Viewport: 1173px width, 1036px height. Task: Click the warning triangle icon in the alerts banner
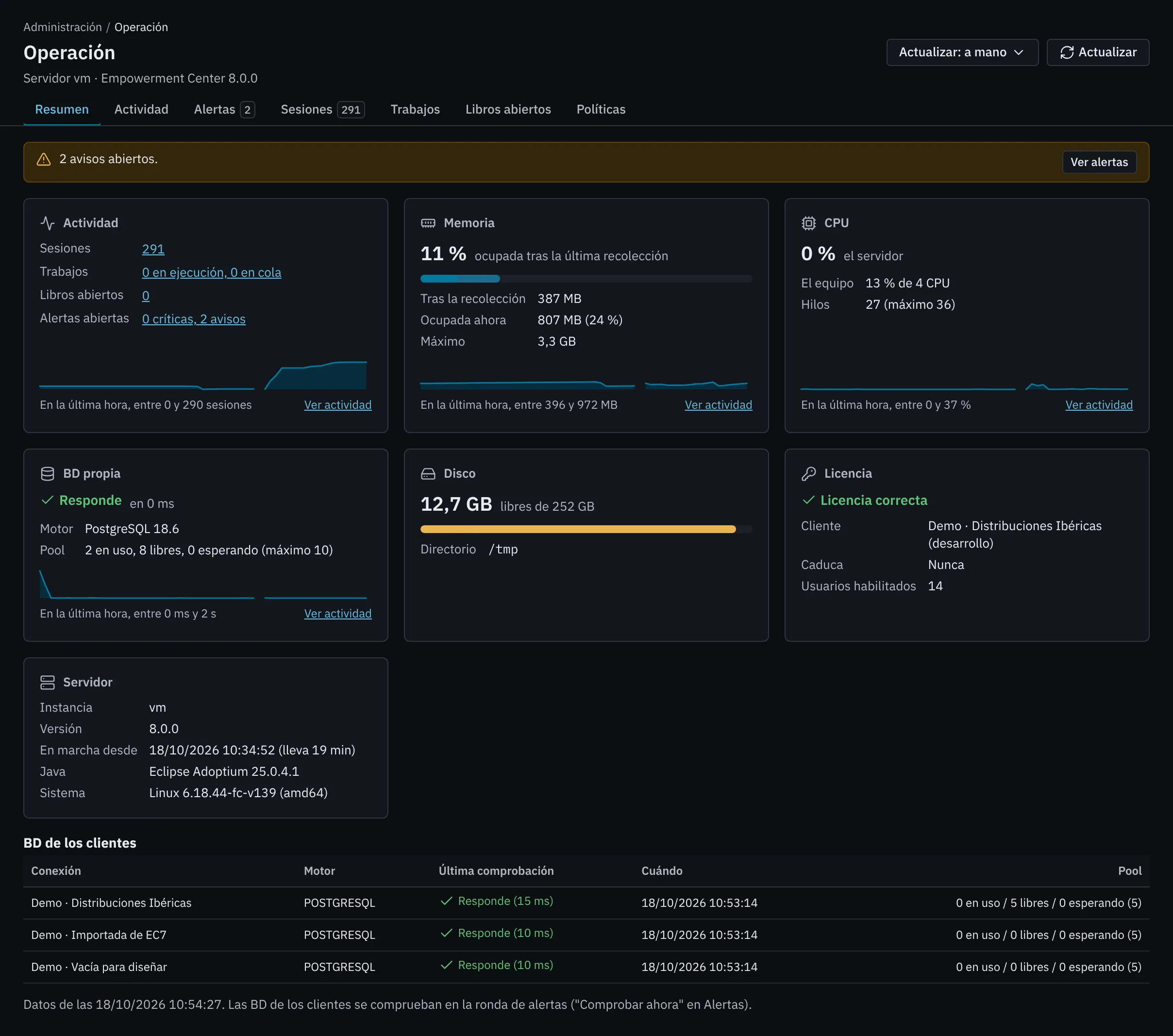point(44,160)
